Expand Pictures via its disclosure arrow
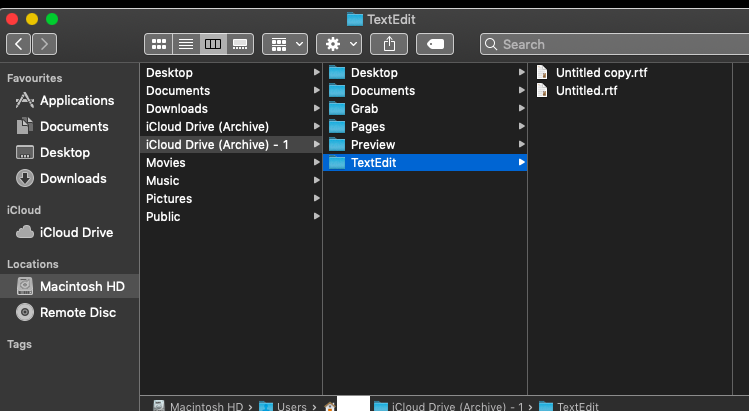This screenshot has height=411, width=749. click(x=316, y=198)
